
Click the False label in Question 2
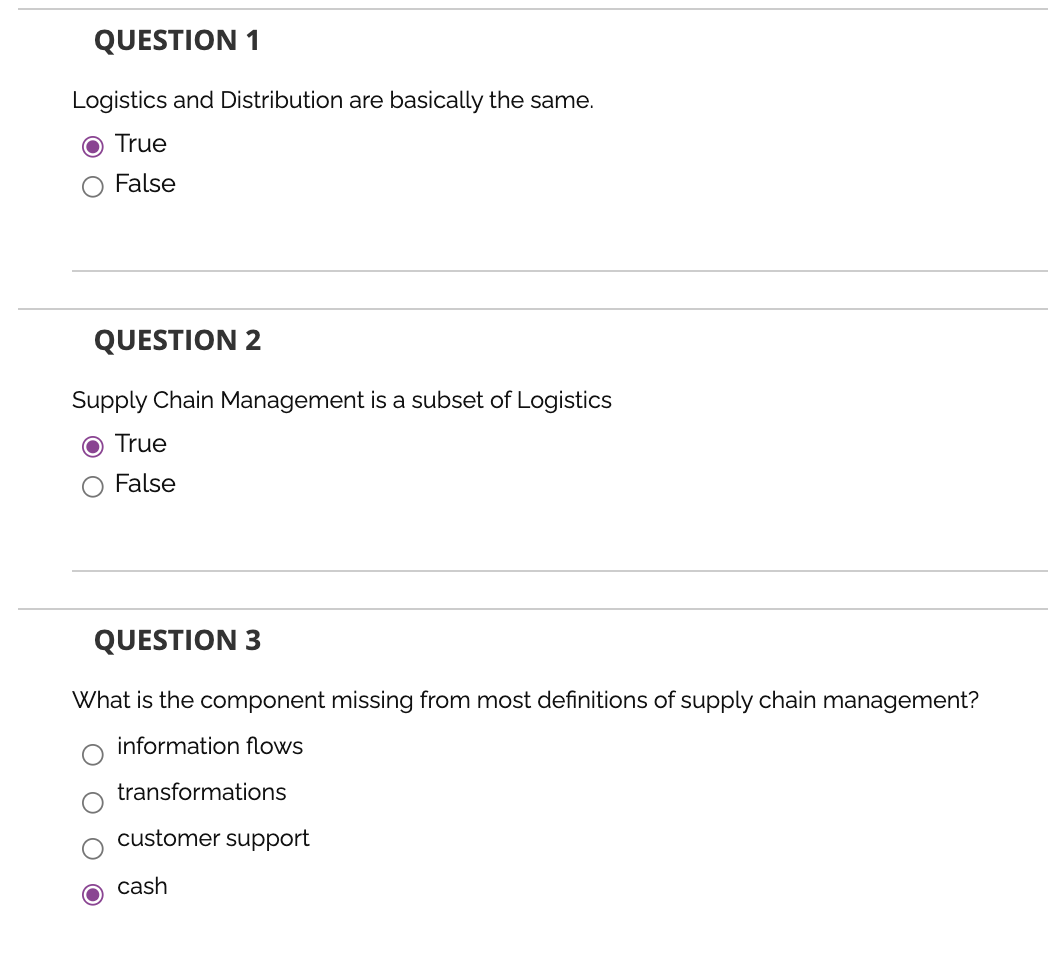pyautogui.click(x=145, y=484)
